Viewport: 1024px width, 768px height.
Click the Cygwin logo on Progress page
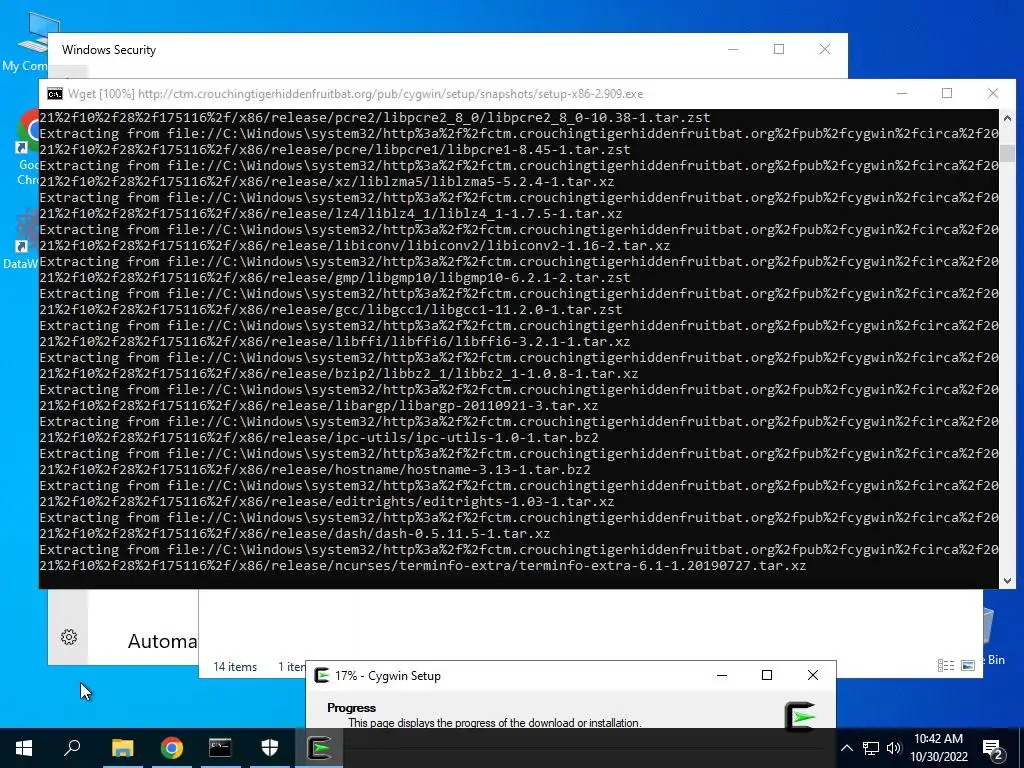point(801,714)
